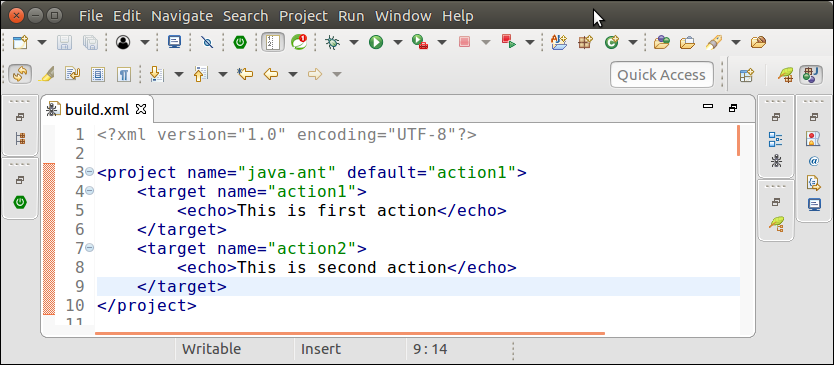Open the Previous Annotation dropdown arrow
The height and width of the screenshot is (365, 834).
[223, 74]
